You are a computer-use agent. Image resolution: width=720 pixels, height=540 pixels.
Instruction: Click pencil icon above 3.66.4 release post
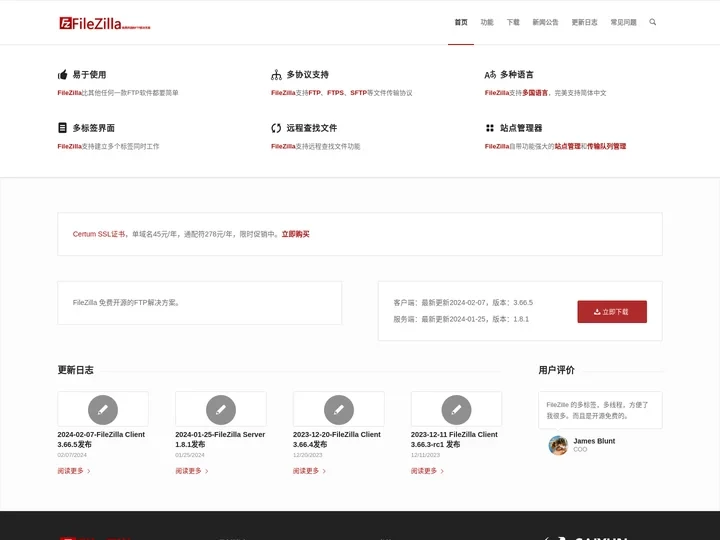click(x=339, y=410)
